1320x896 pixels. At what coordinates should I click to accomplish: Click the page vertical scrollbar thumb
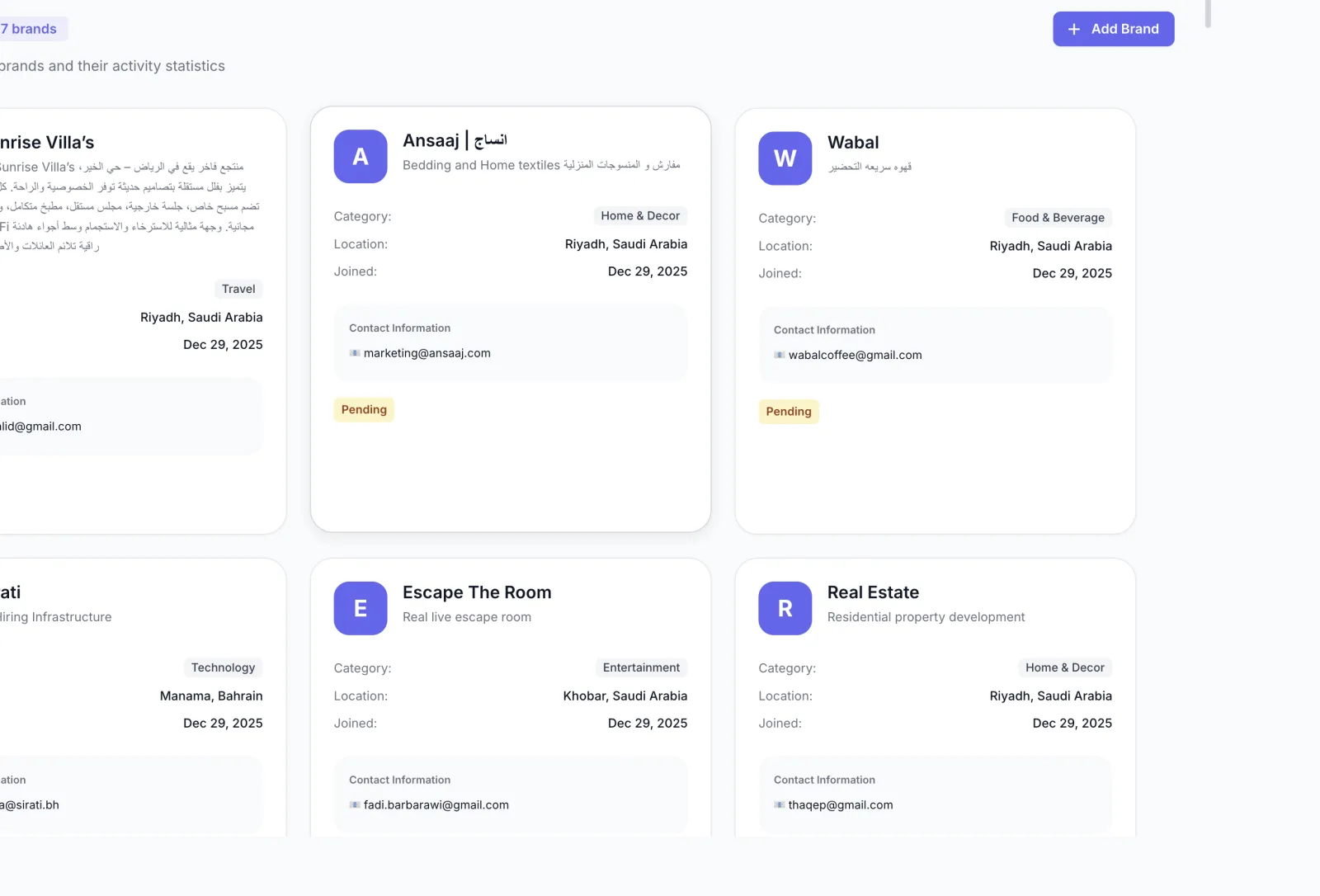(x=1208, y=12)
